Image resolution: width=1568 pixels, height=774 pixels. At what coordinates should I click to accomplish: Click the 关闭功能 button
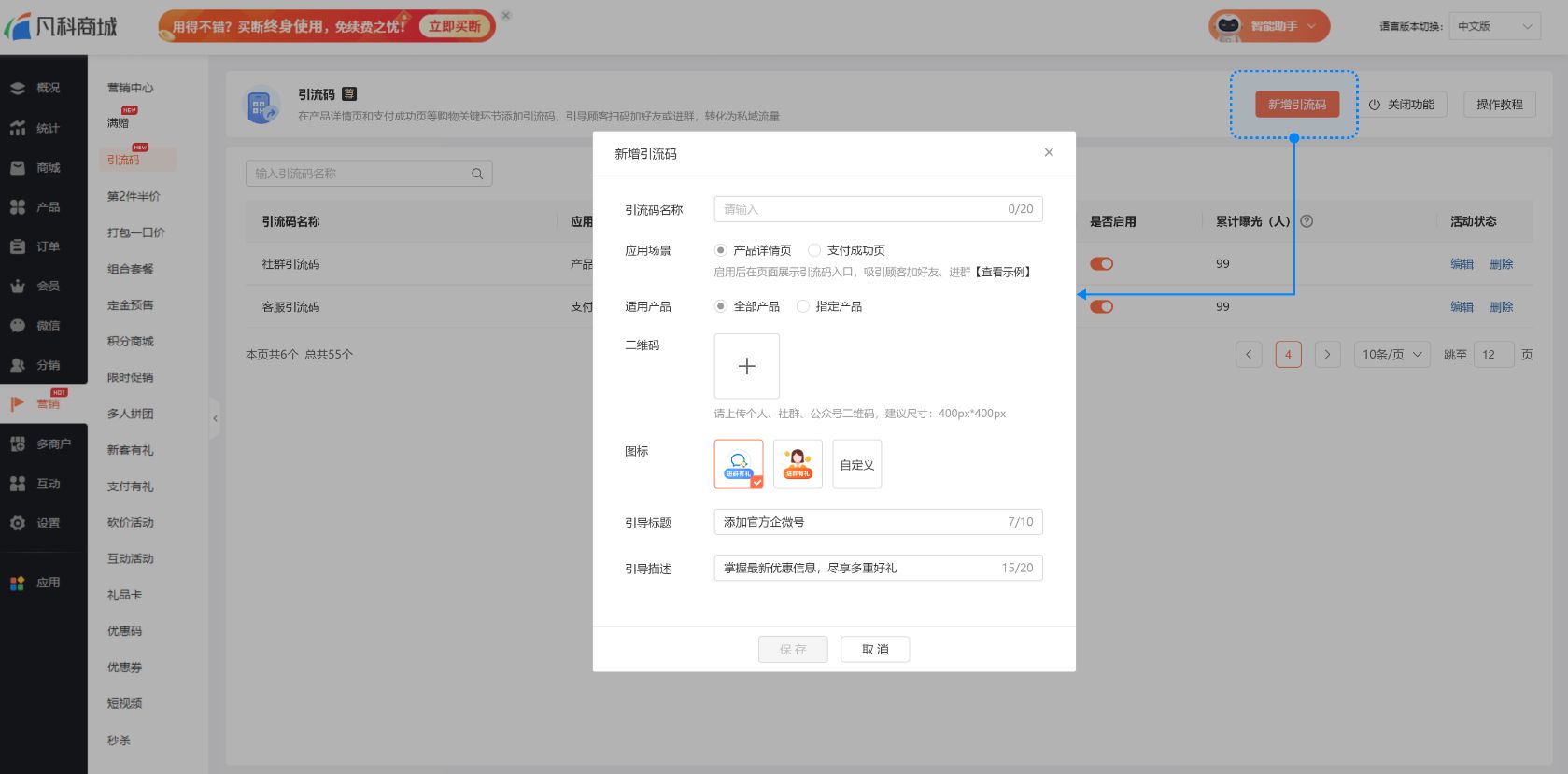[x=1401, y=105]
